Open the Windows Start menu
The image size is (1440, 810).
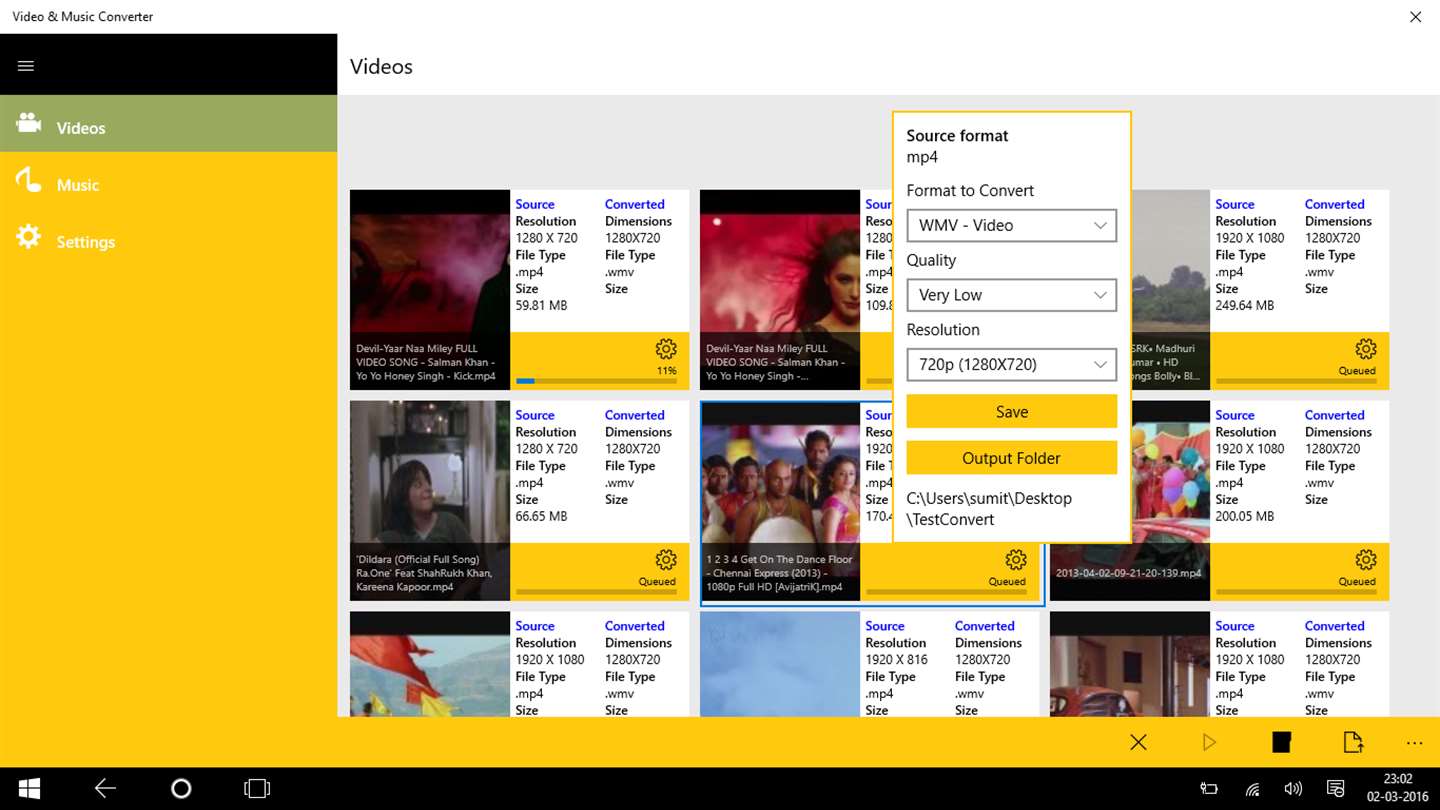click(x=29, y=789)
